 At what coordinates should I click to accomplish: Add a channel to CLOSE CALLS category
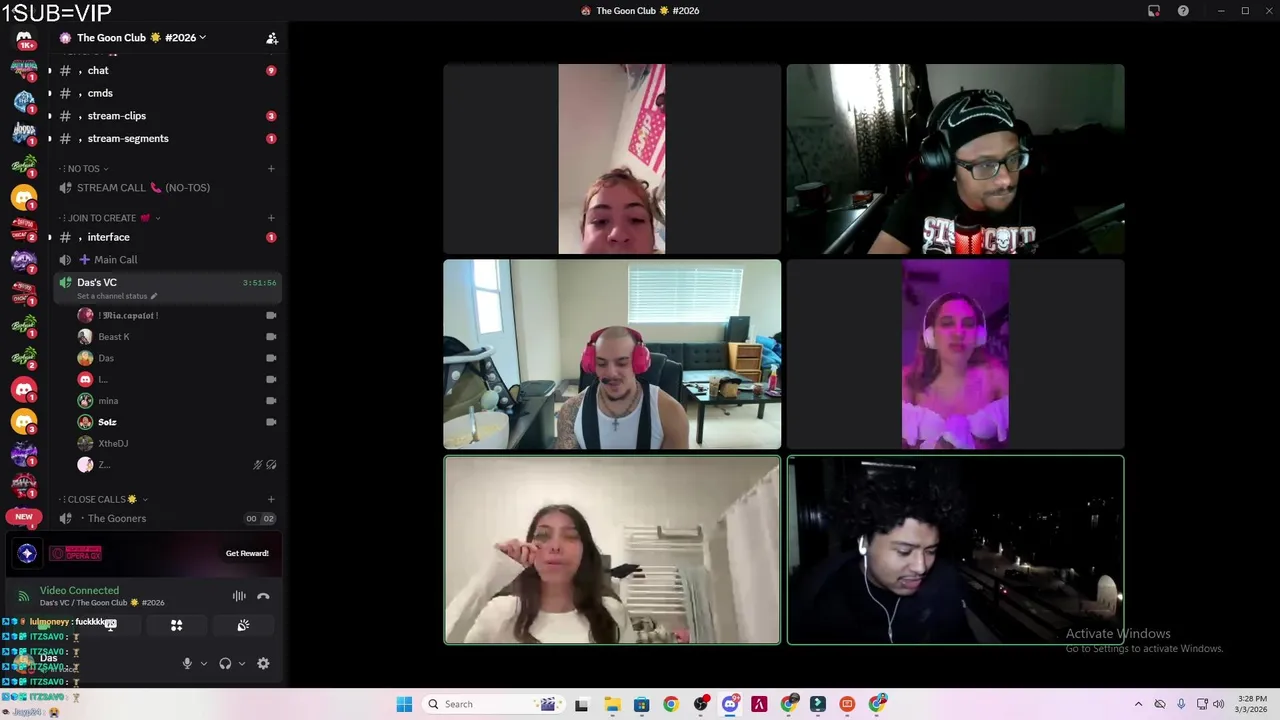pyautogui.click(x=271, y=499)
